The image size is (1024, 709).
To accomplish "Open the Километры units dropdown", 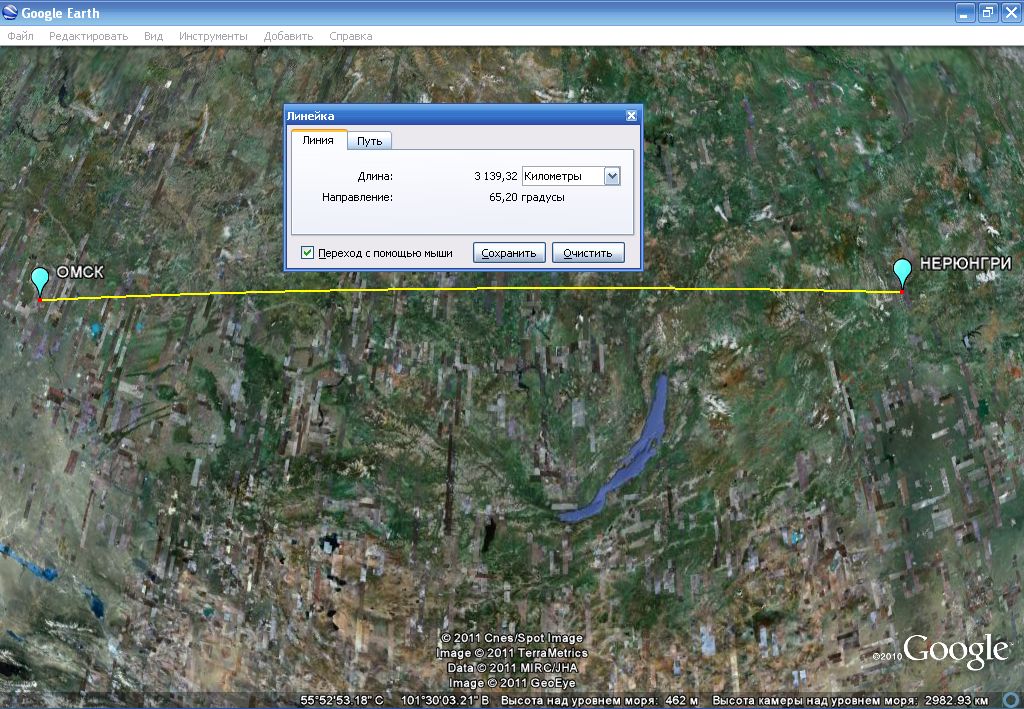I will (612, 176).
